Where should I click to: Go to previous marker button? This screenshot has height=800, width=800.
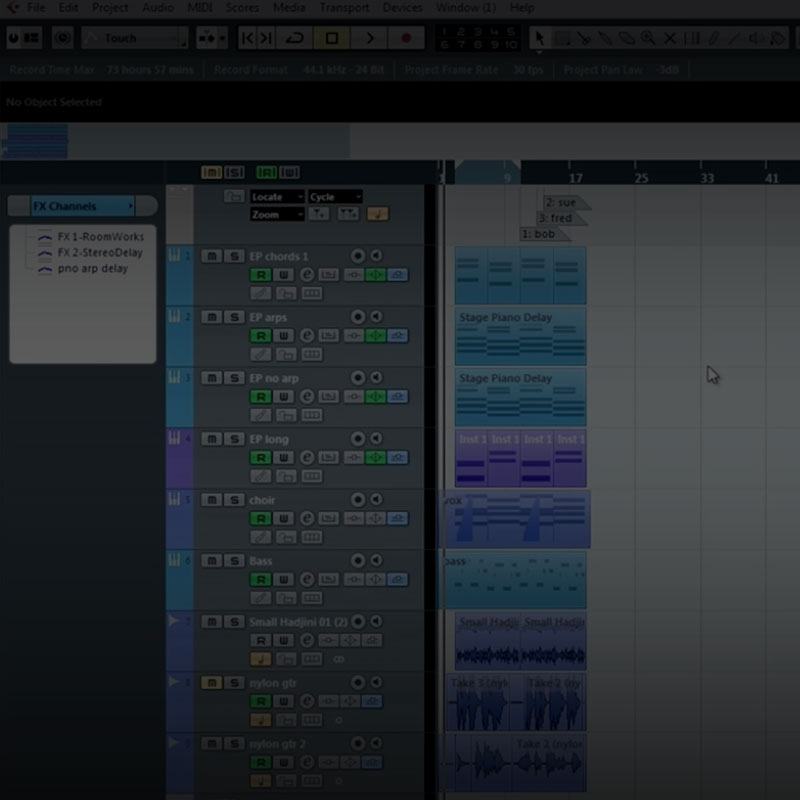(247, 38)
